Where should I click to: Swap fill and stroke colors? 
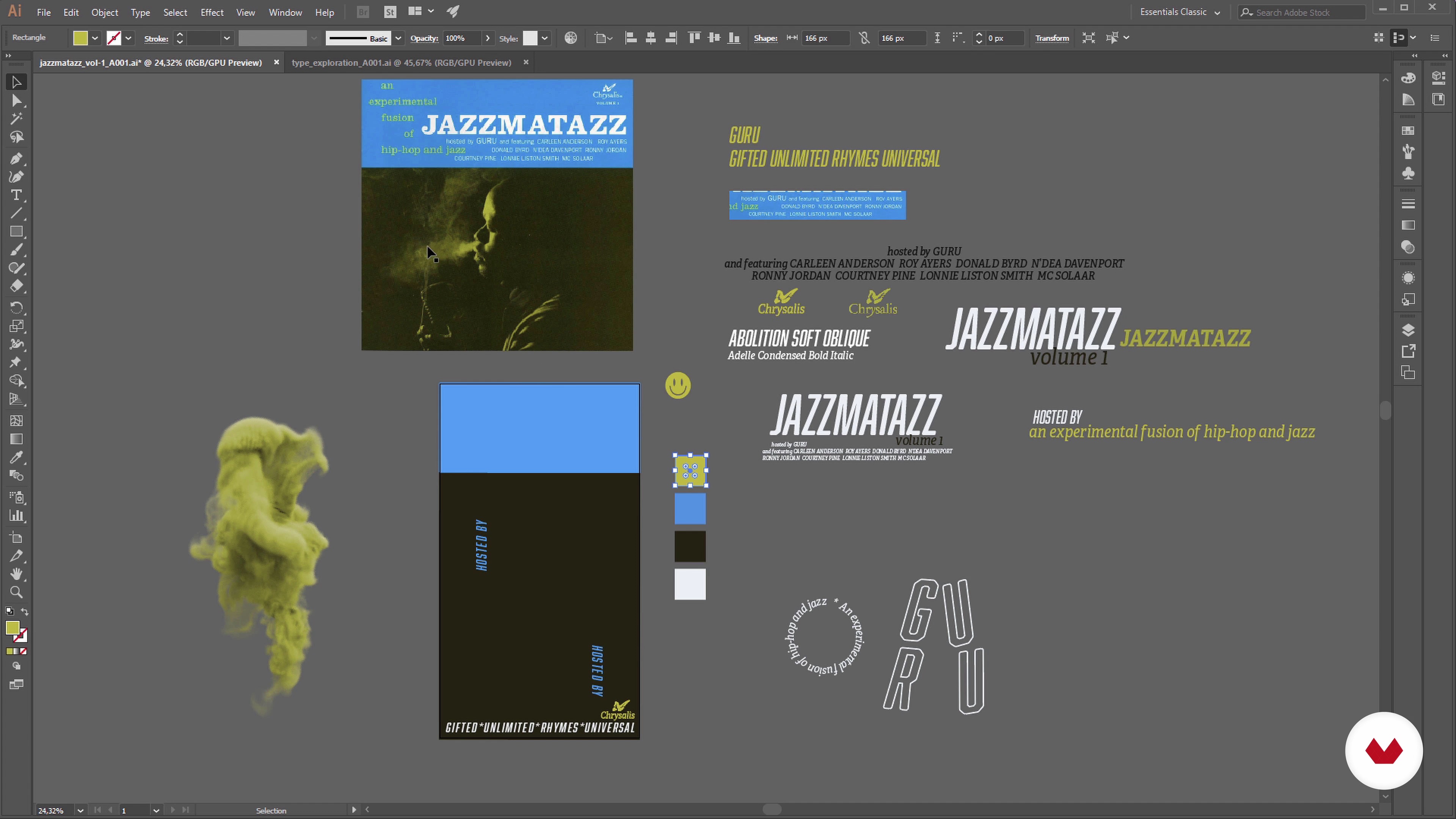25,612
